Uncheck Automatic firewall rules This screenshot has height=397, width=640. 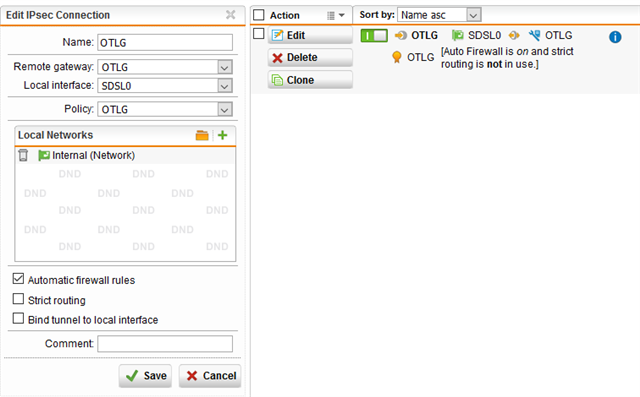[x=18, y=279]
